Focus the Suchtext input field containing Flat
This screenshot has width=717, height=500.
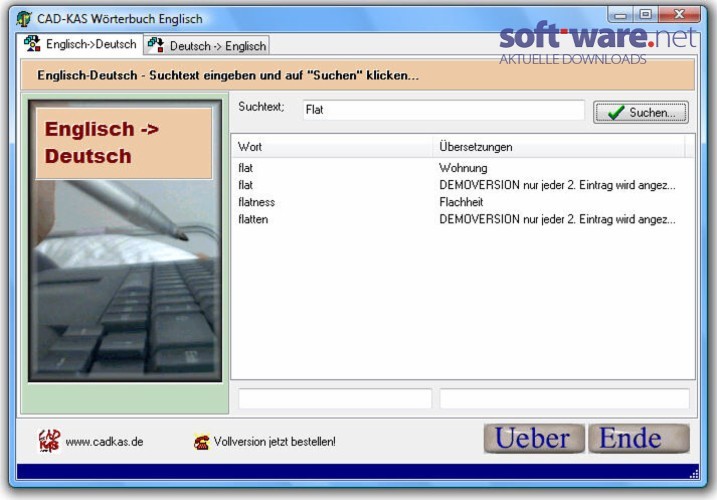point(444,110)
